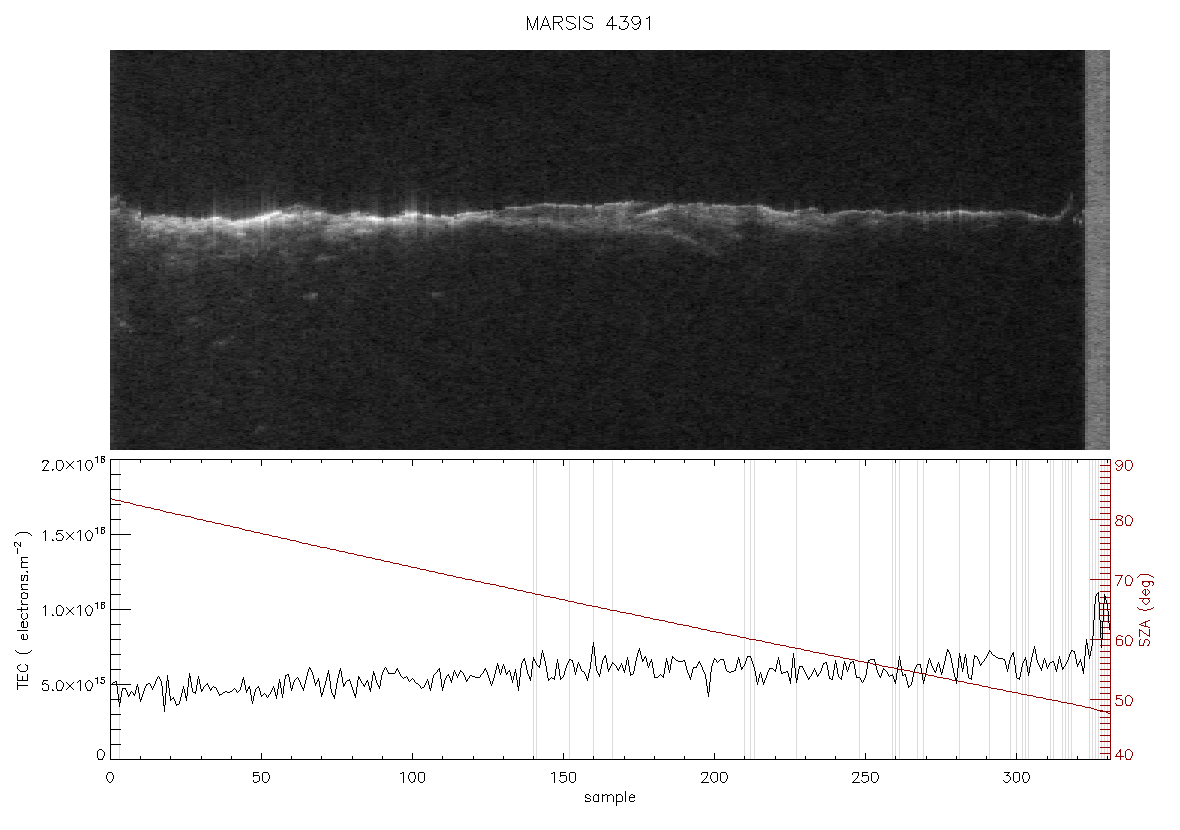Click the MARSIS 4391 title text

pos(588,23)
